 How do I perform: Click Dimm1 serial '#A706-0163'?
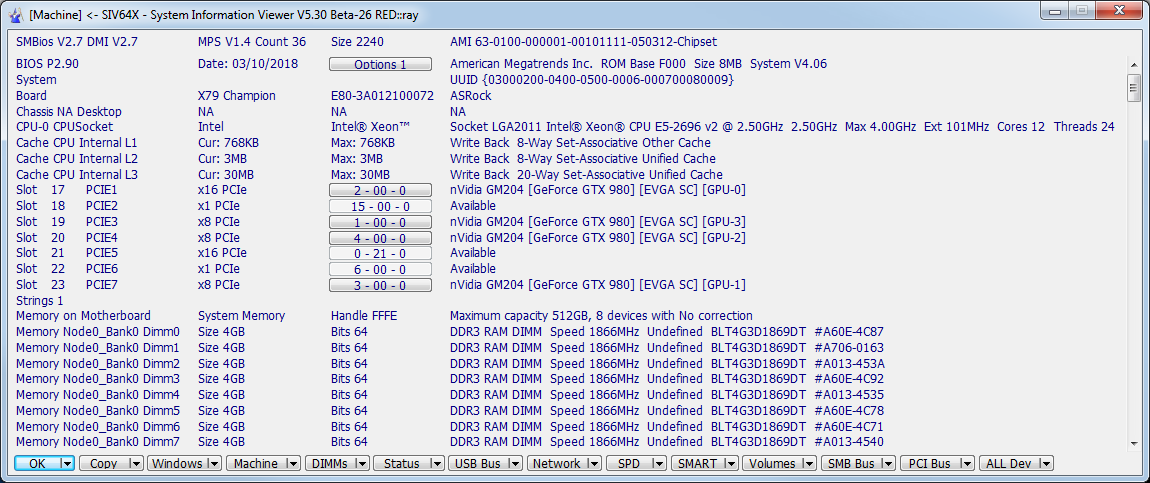click(x=849, y=347)
